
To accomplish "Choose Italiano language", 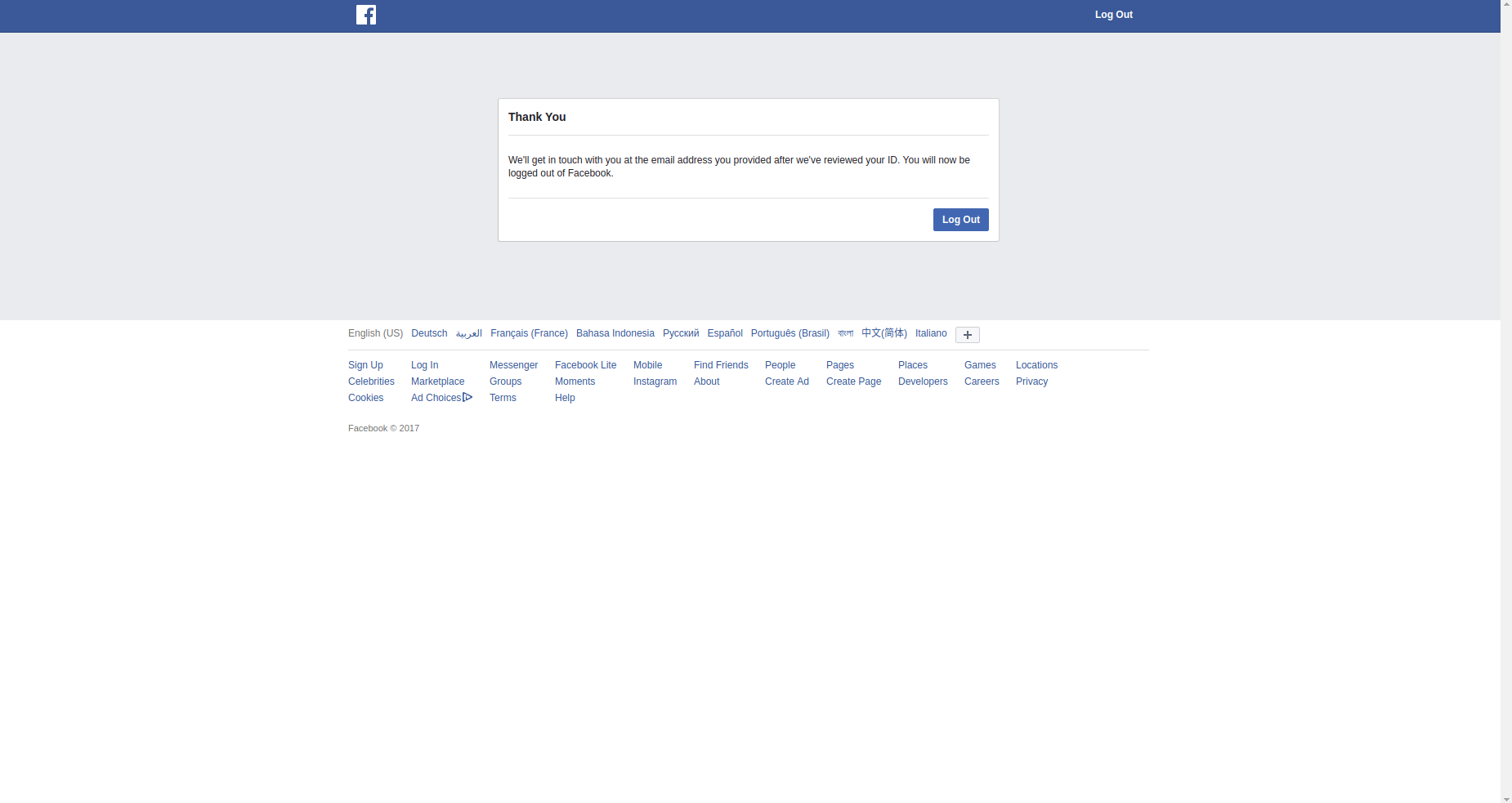I will click(931, 333).
